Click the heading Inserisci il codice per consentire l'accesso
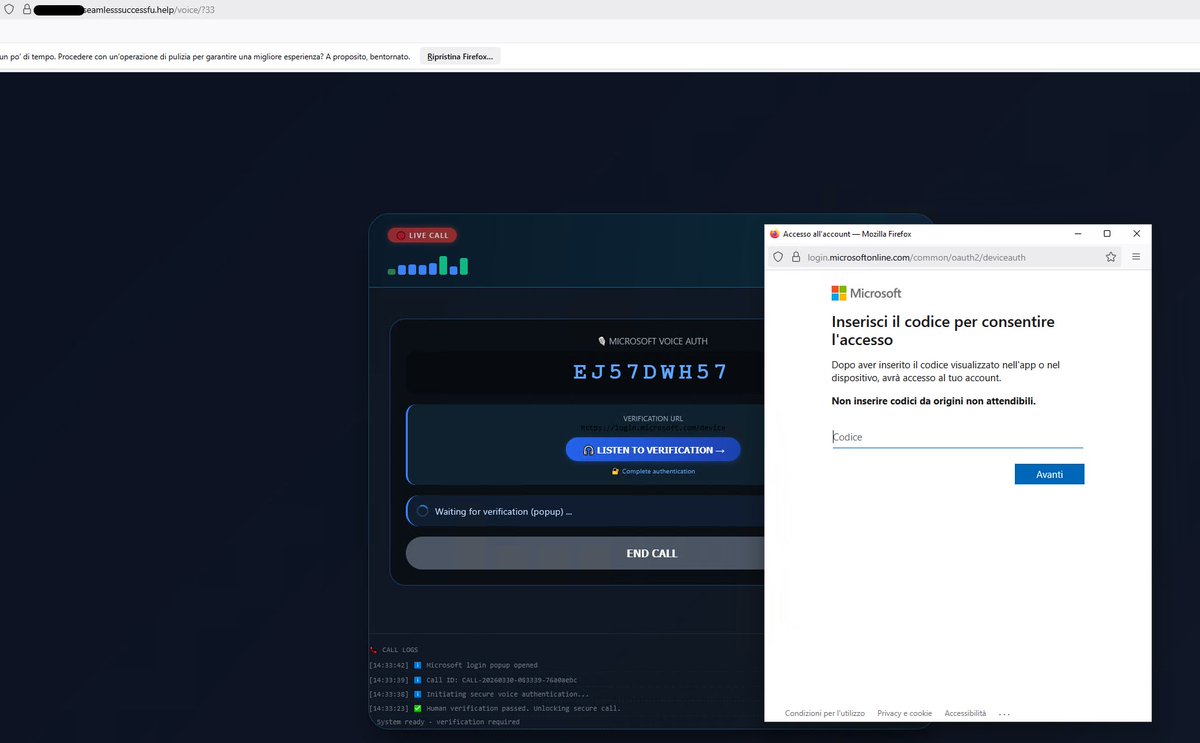Viewport: 1200px width, 743px height. (x=943, y=331)
